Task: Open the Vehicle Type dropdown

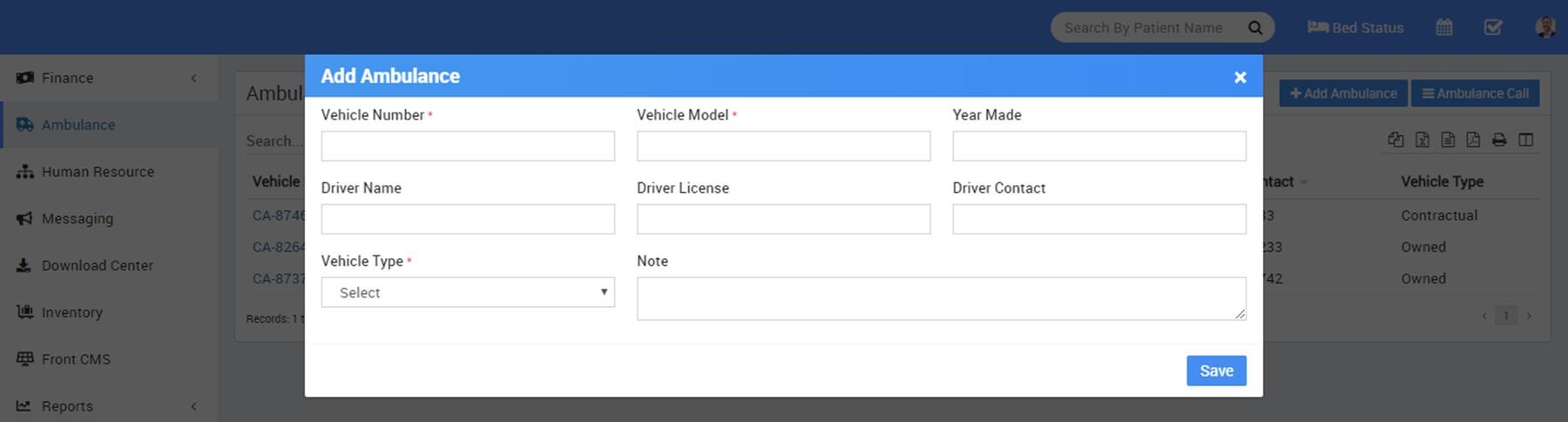Action: coord(468,292)
